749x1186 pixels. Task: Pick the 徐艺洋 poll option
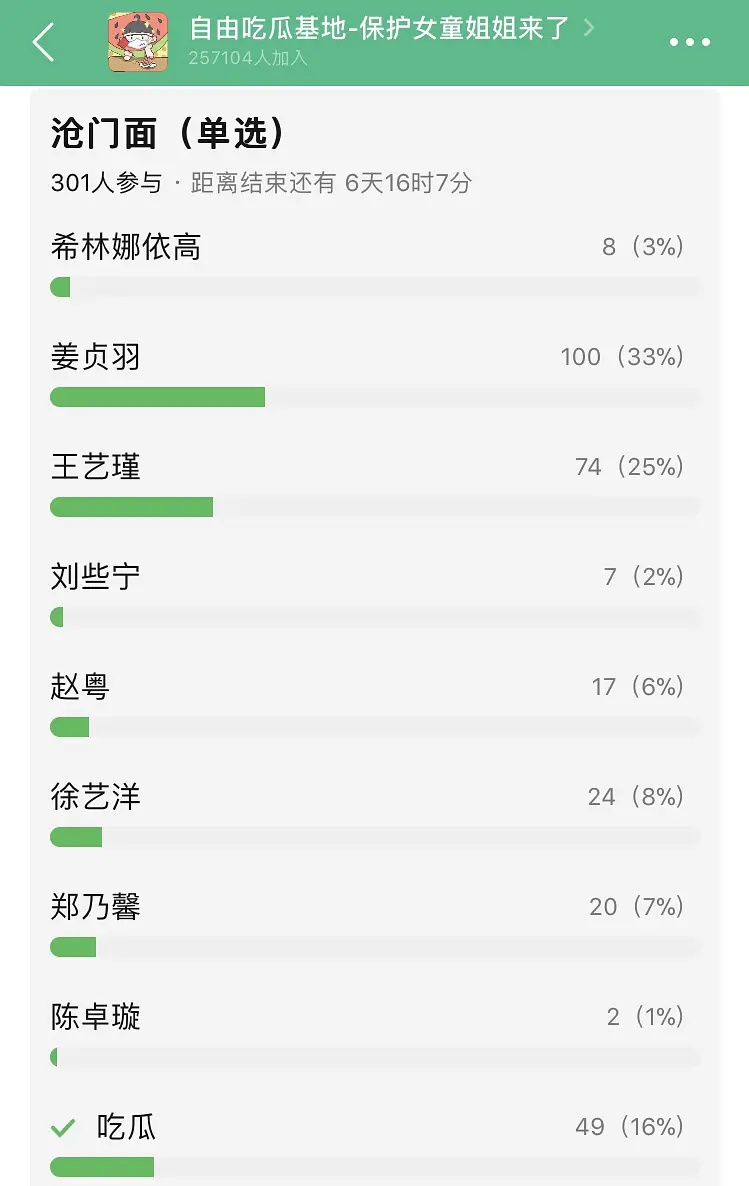[374, 815]
